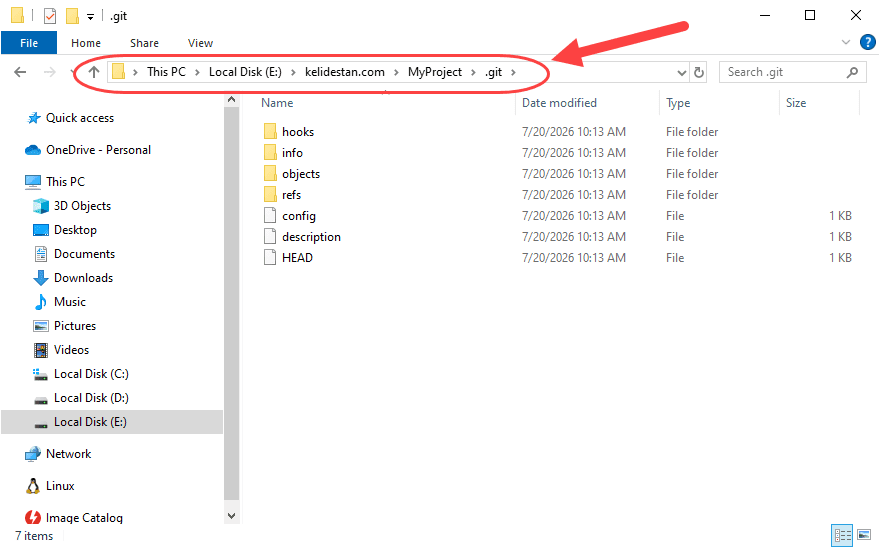Open Linux in the navigation pane
This screenshot has height=548, width=880.
point(60,486)
